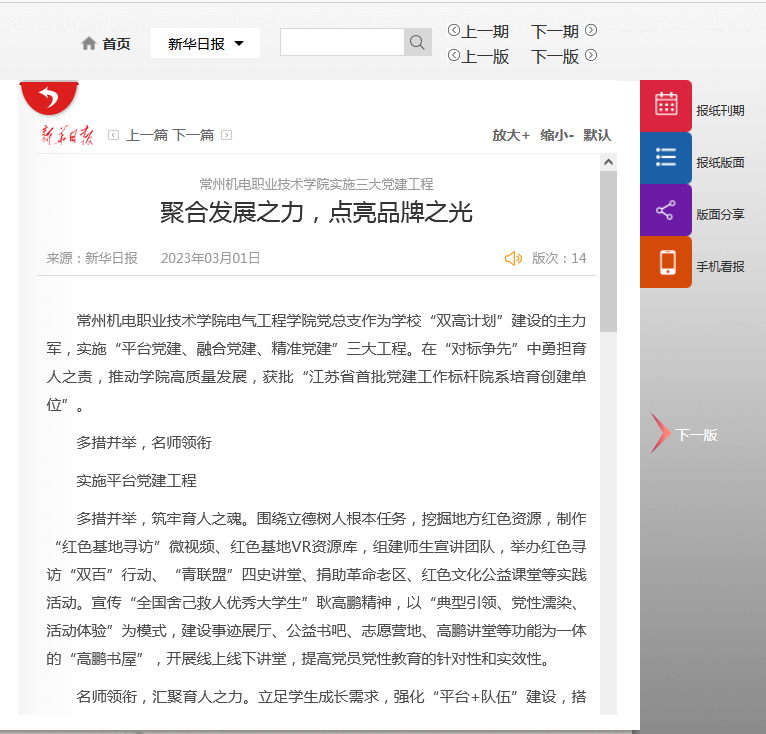The width and height of the screenshot is (766, 734).
Task: Reset text size with 默认
Action: (x=597, y=135)
